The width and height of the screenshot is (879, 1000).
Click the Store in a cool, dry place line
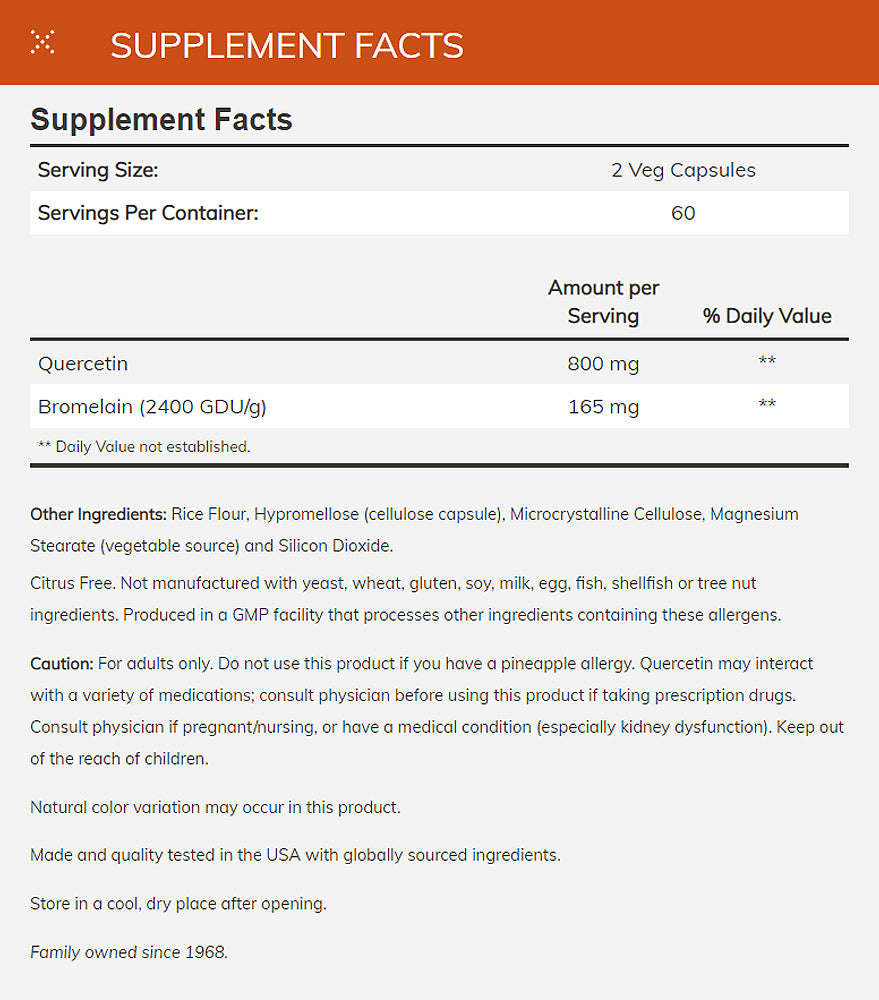178,904
